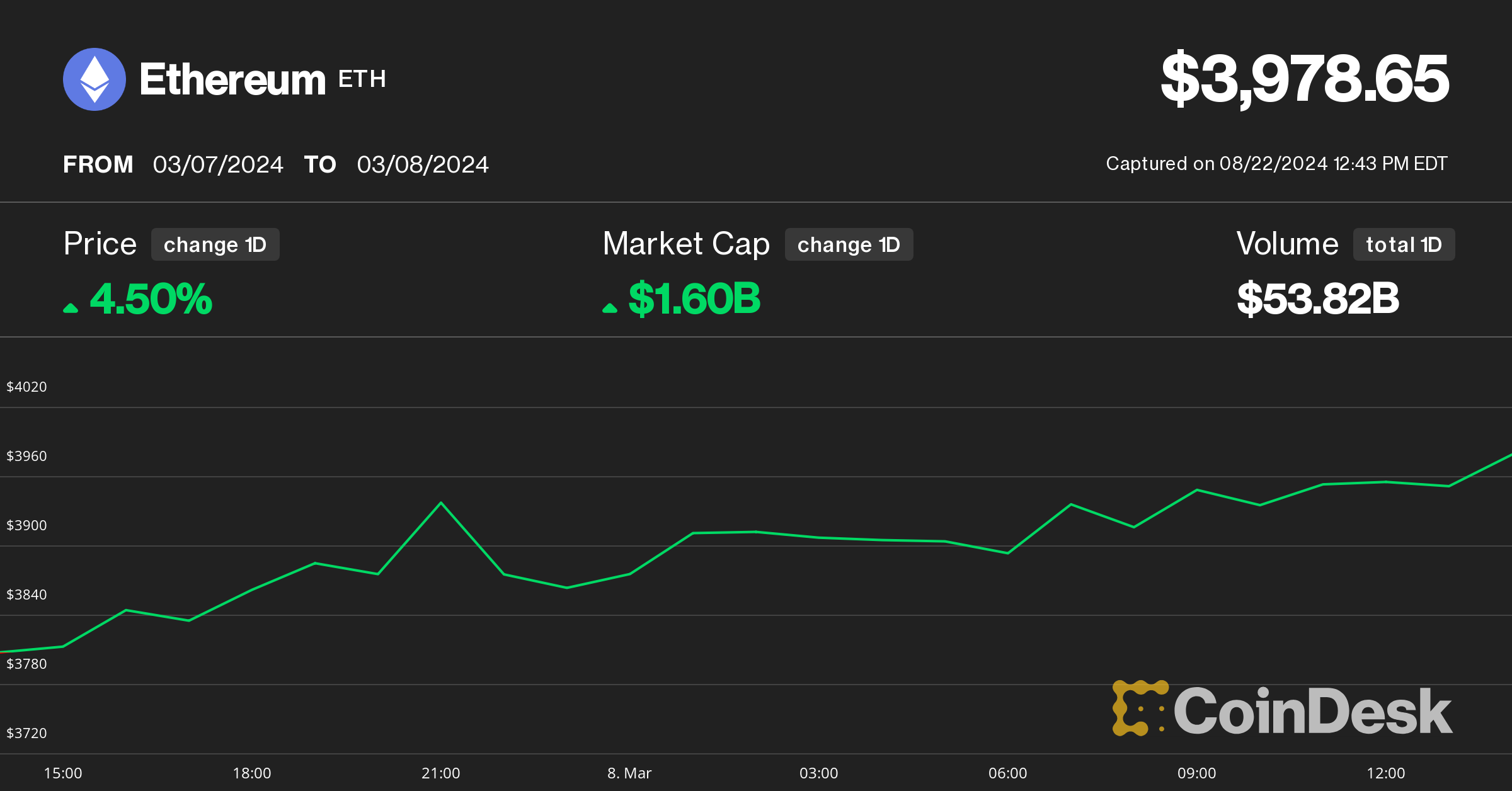This screenshot has width=1512, height=791.
Task: Select the Price 'change 1D' badge
Action: (215, 244)
